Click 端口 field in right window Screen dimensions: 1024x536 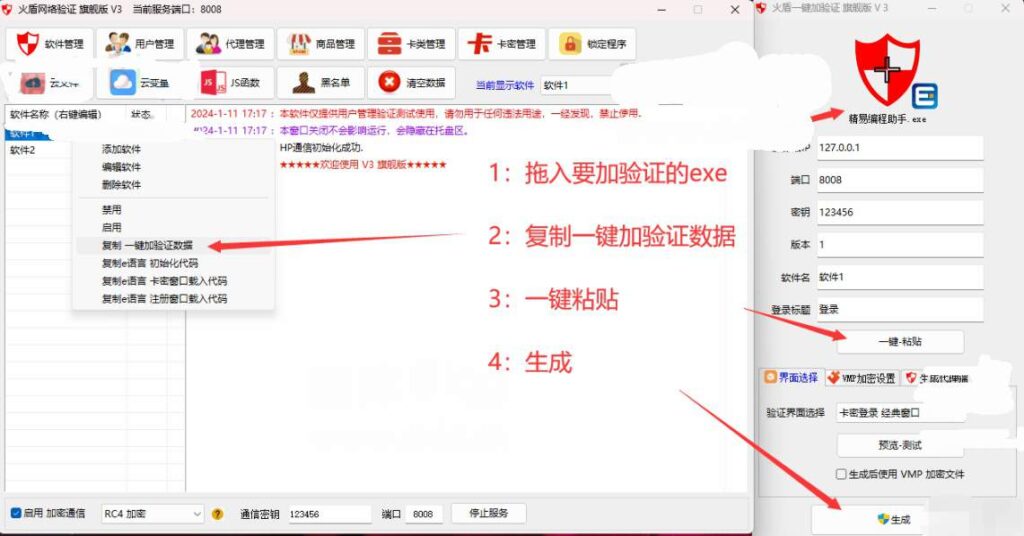(x=900, y=180)
